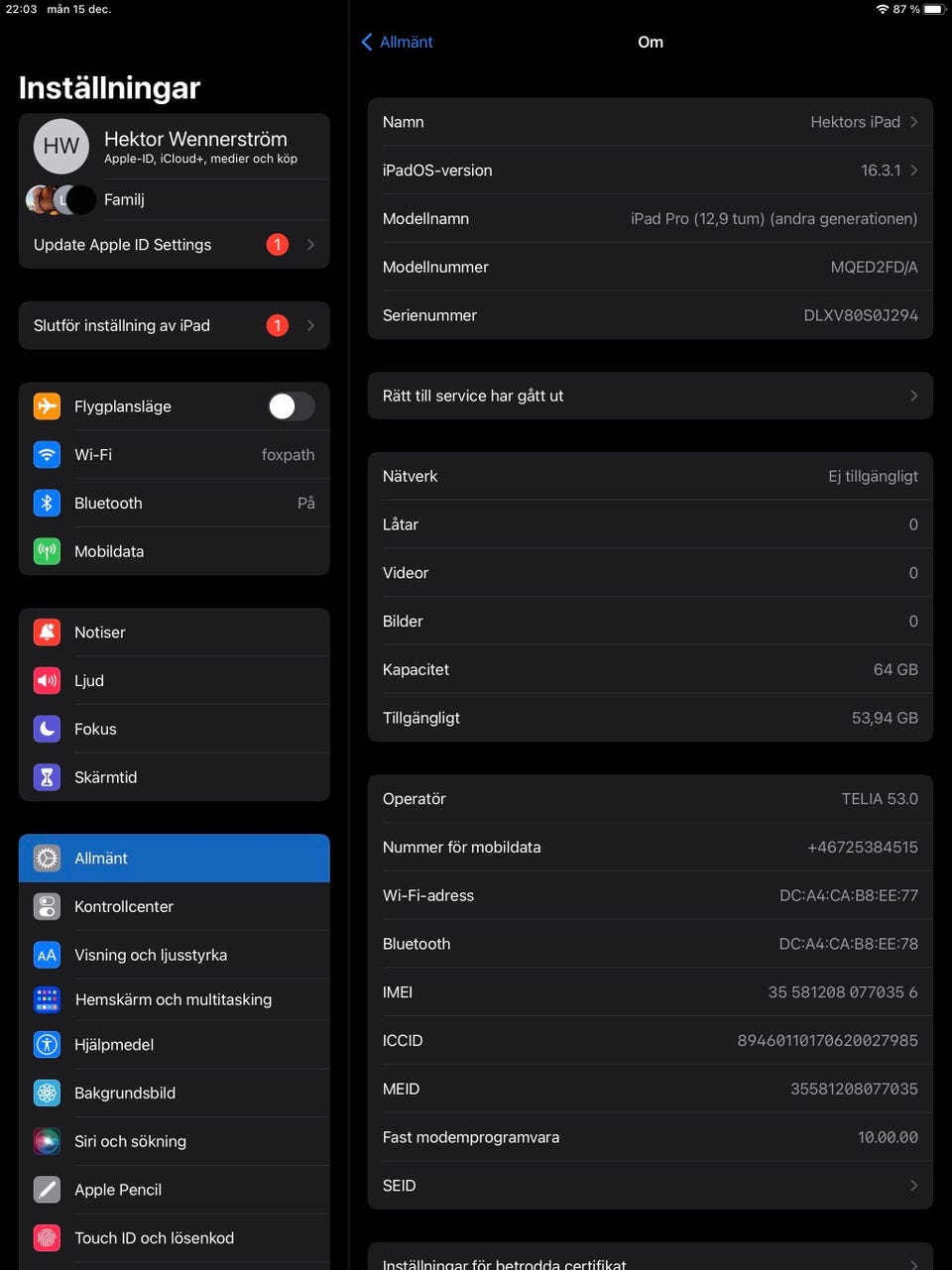Image resolution: width=952 pixels, height=1270 pixels.
Task: Open Bluetooth settings via its icon
Action: pos(47,504)
